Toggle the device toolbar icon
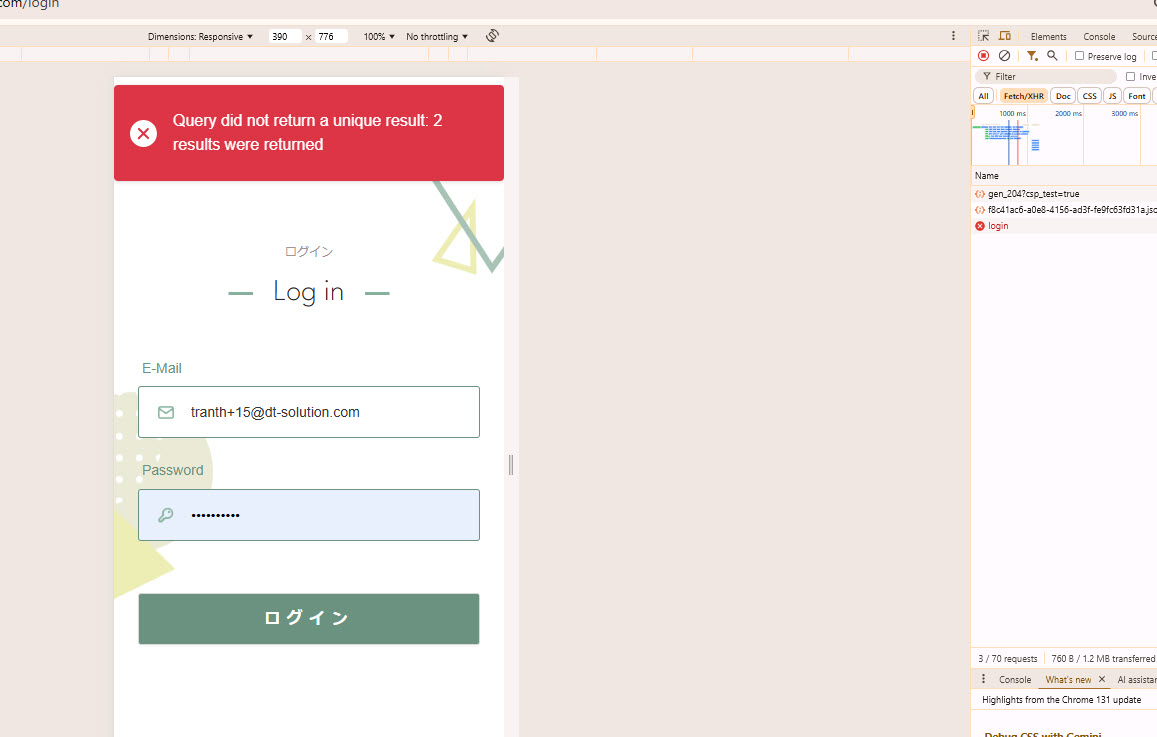Viewport: 1157px width, 737px height. pos(1005,36)
